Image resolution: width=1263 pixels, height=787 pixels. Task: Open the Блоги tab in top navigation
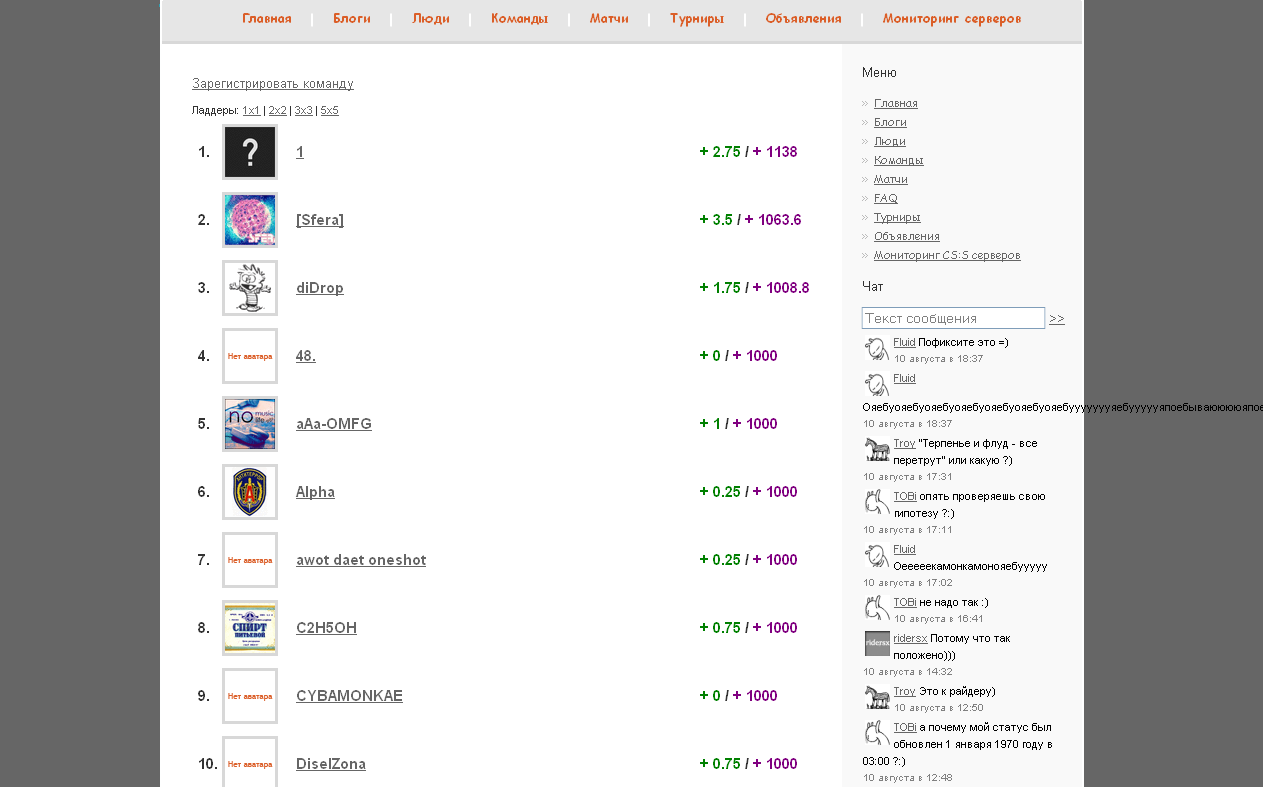352,19
